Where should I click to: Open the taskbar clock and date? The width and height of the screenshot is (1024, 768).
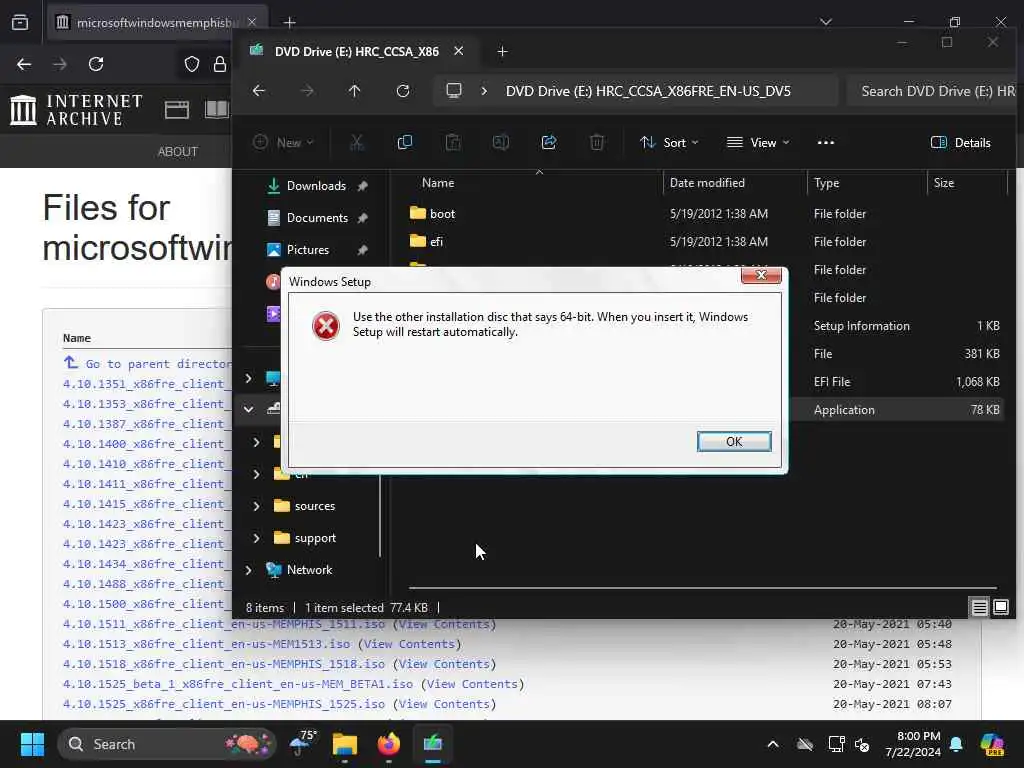(x=913, y=744)
